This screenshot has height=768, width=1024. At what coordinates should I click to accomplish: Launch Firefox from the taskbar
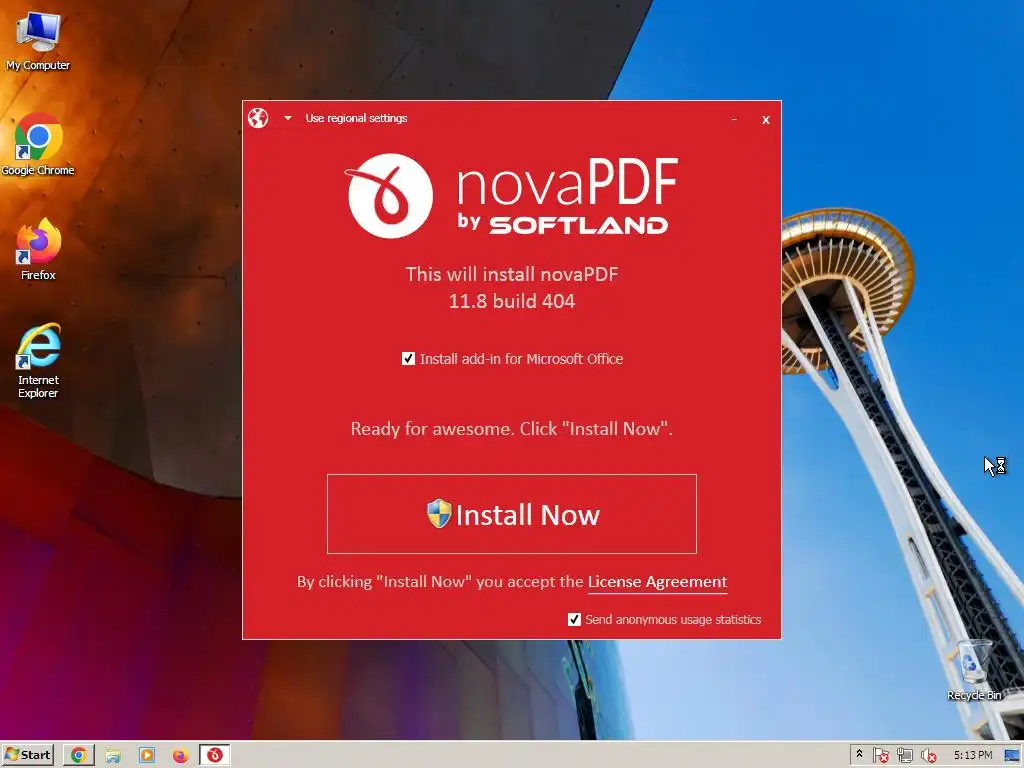(180, 755)
